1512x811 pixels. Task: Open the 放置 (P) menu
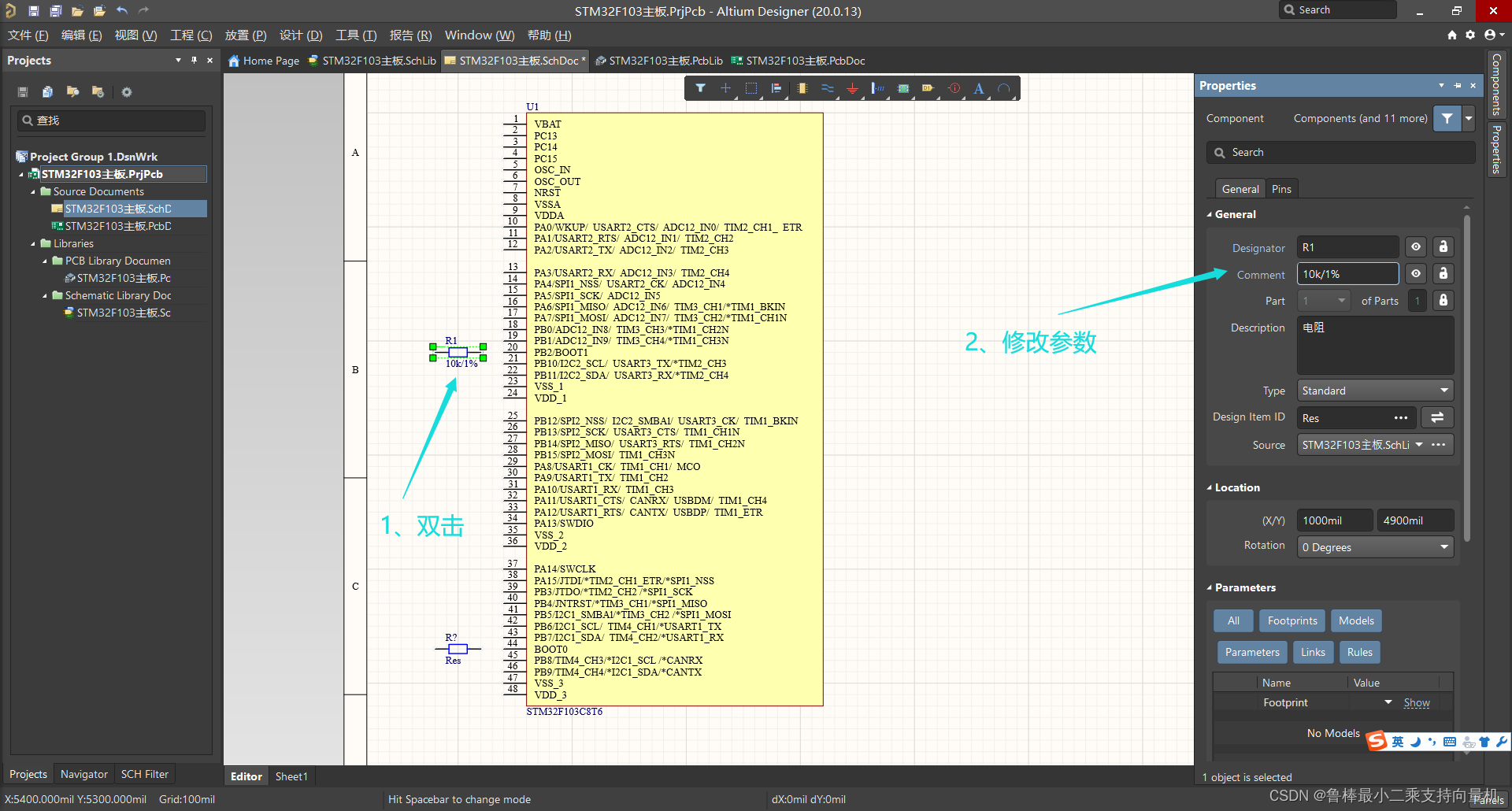pyautogui.click(x=245, y=35)
